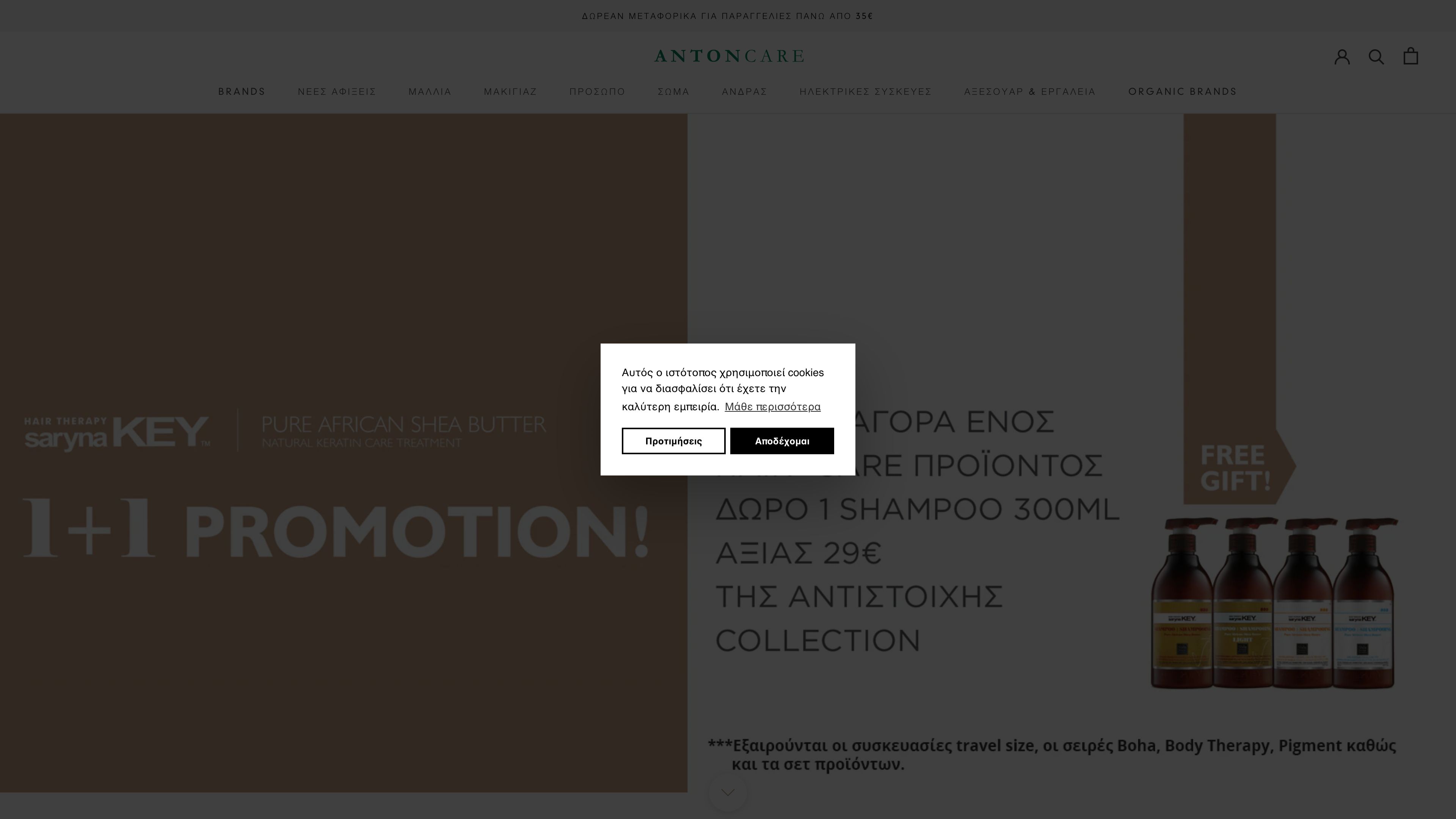Open the BRANDS menu
This screenshot has width=1456, height=819.
242,91
